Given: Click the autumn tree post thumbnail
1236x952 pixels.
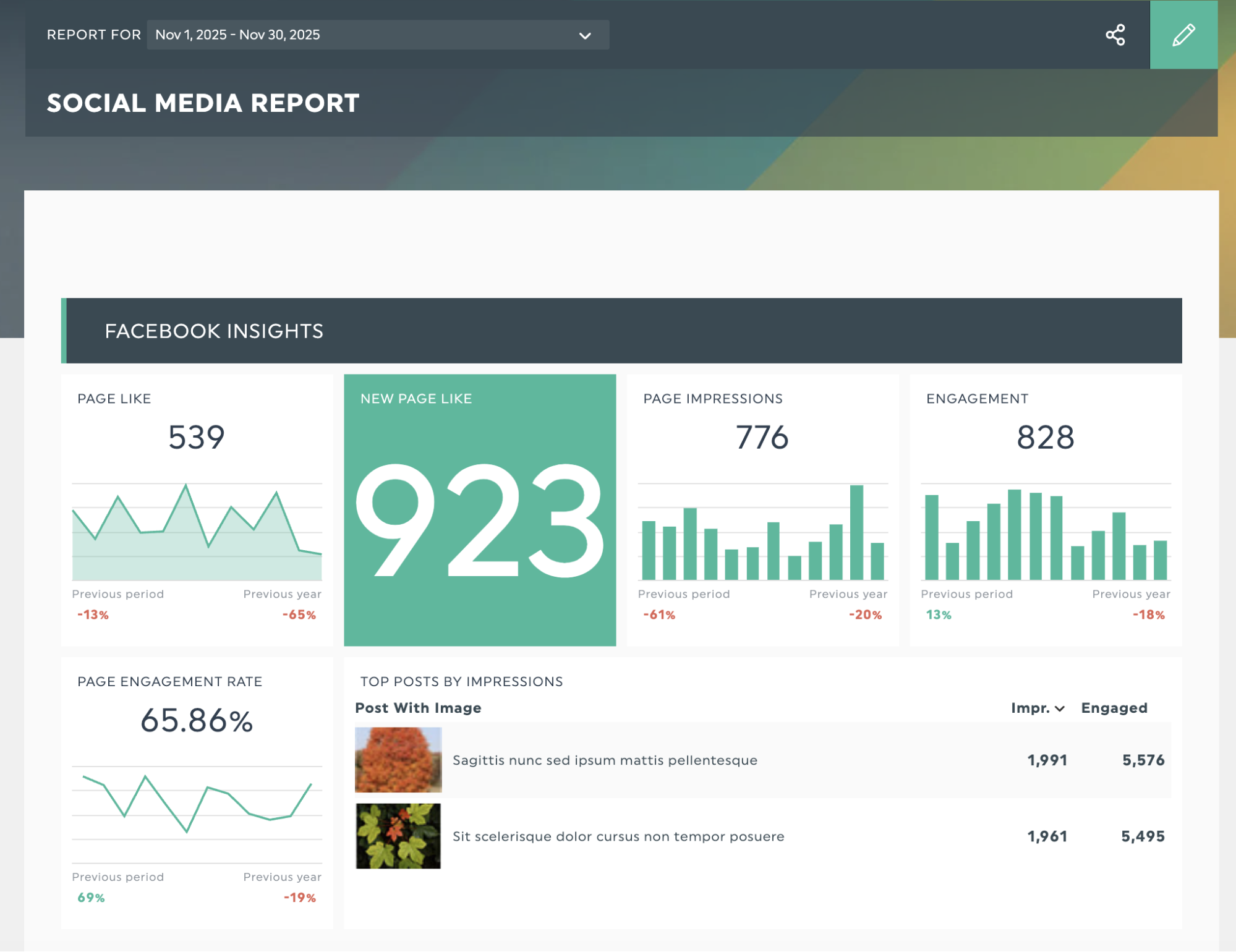Looking at the screenshot, I should (x=398, y=760).
